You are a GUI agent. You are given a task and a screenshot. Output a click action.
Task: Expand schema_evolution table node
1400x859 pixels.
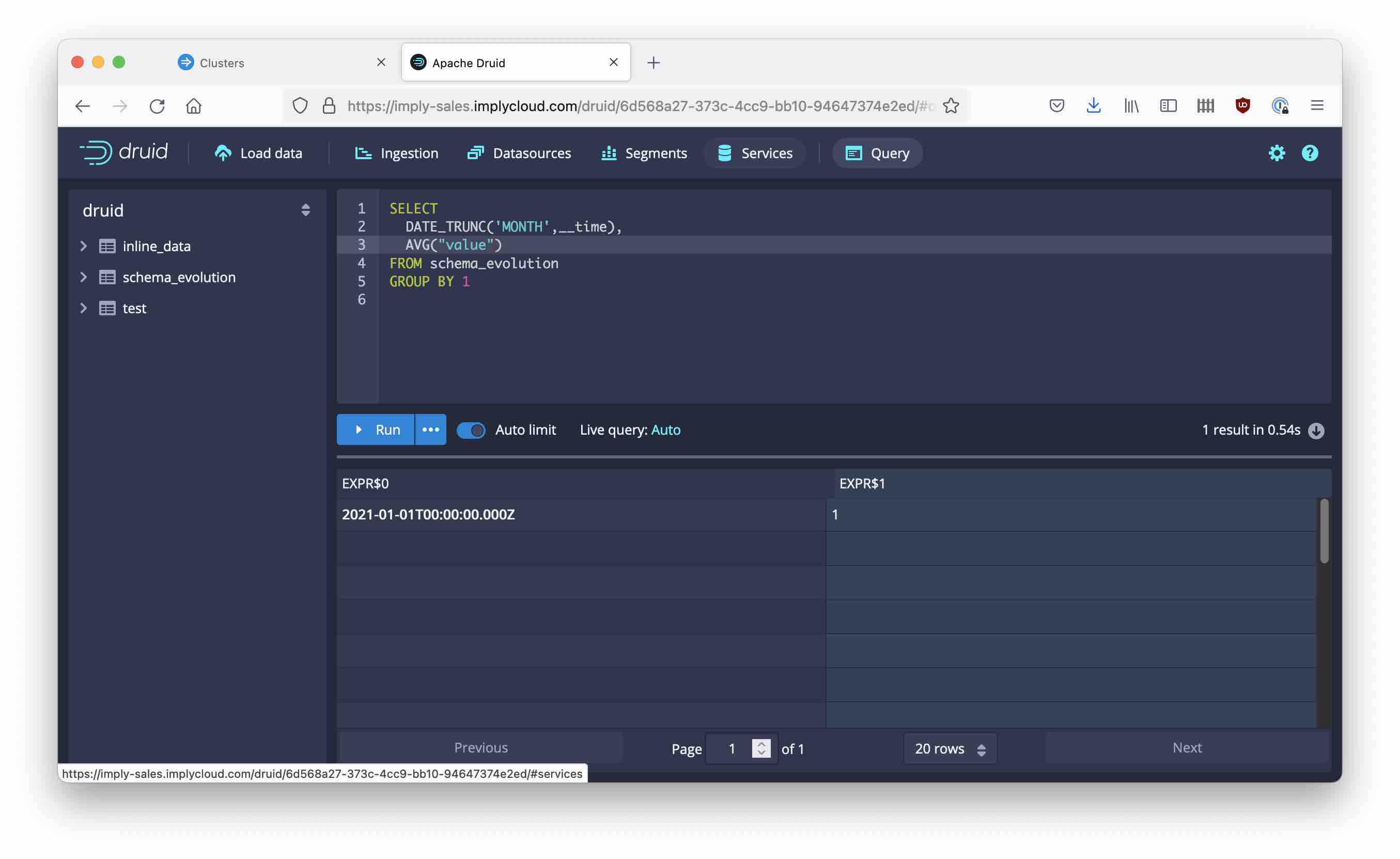coord(84,277)
